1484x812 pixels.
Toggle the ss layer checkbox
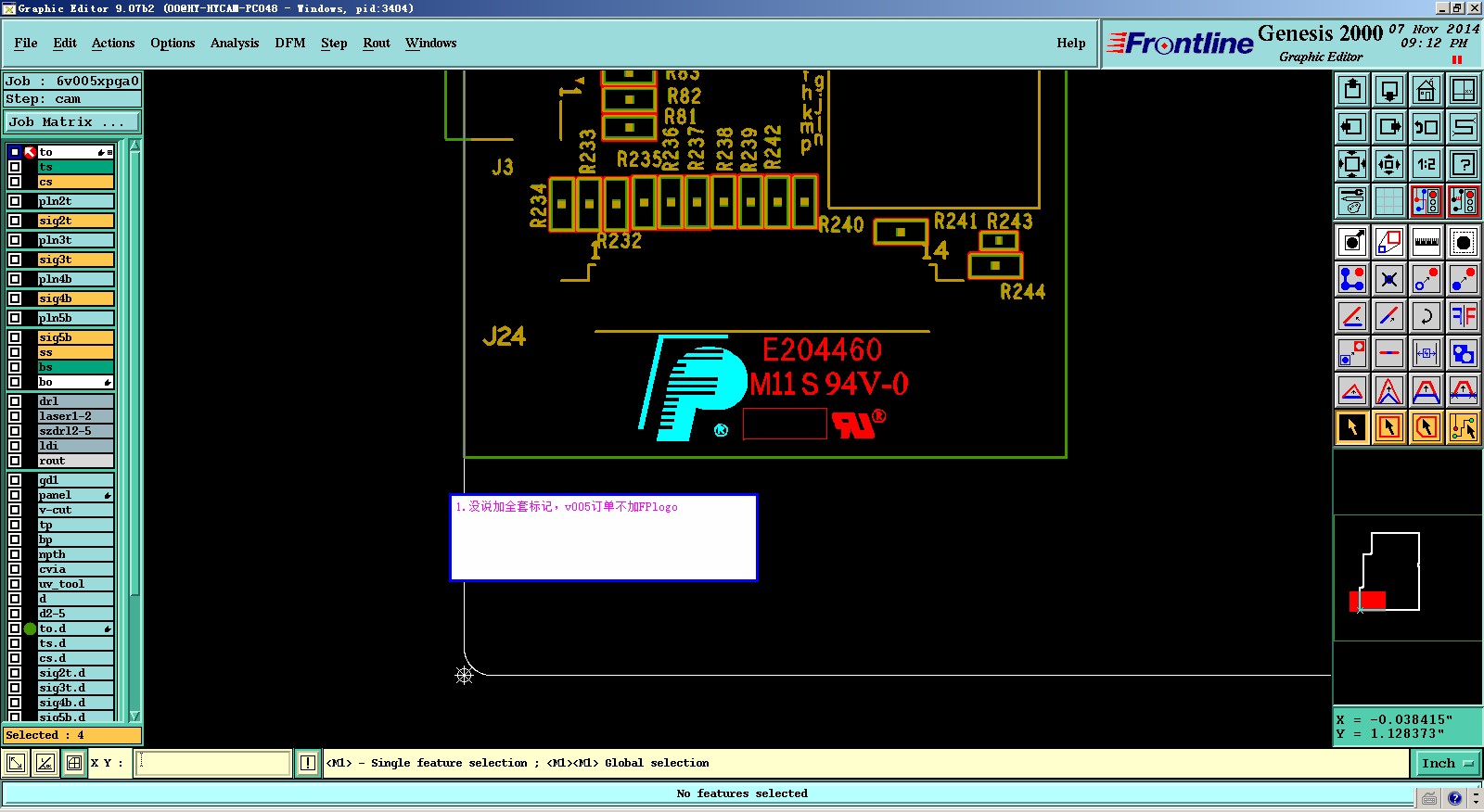(x=15, y=352)
